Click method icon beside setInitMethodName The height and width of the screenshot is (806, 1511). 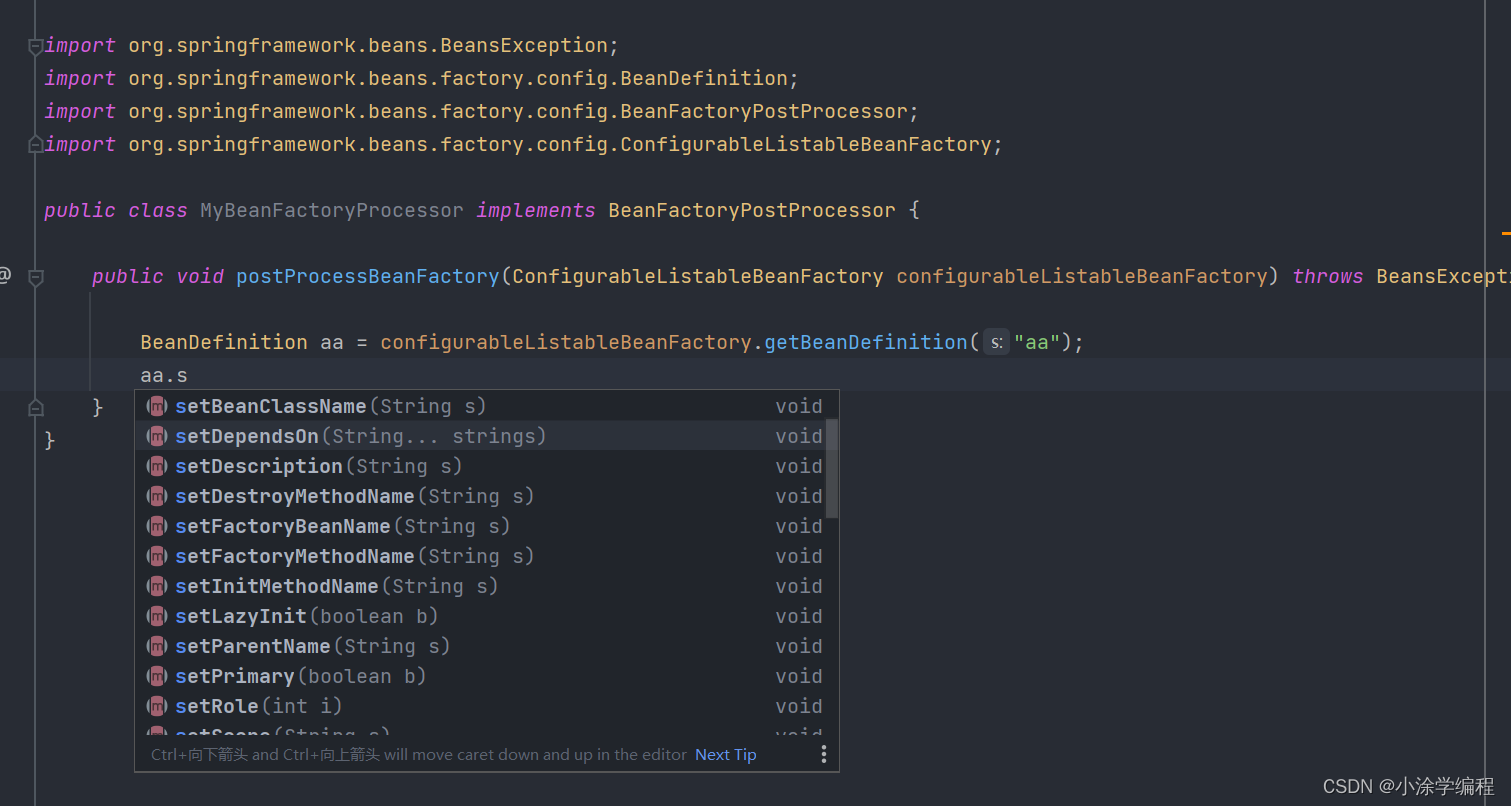click(157, 586)
